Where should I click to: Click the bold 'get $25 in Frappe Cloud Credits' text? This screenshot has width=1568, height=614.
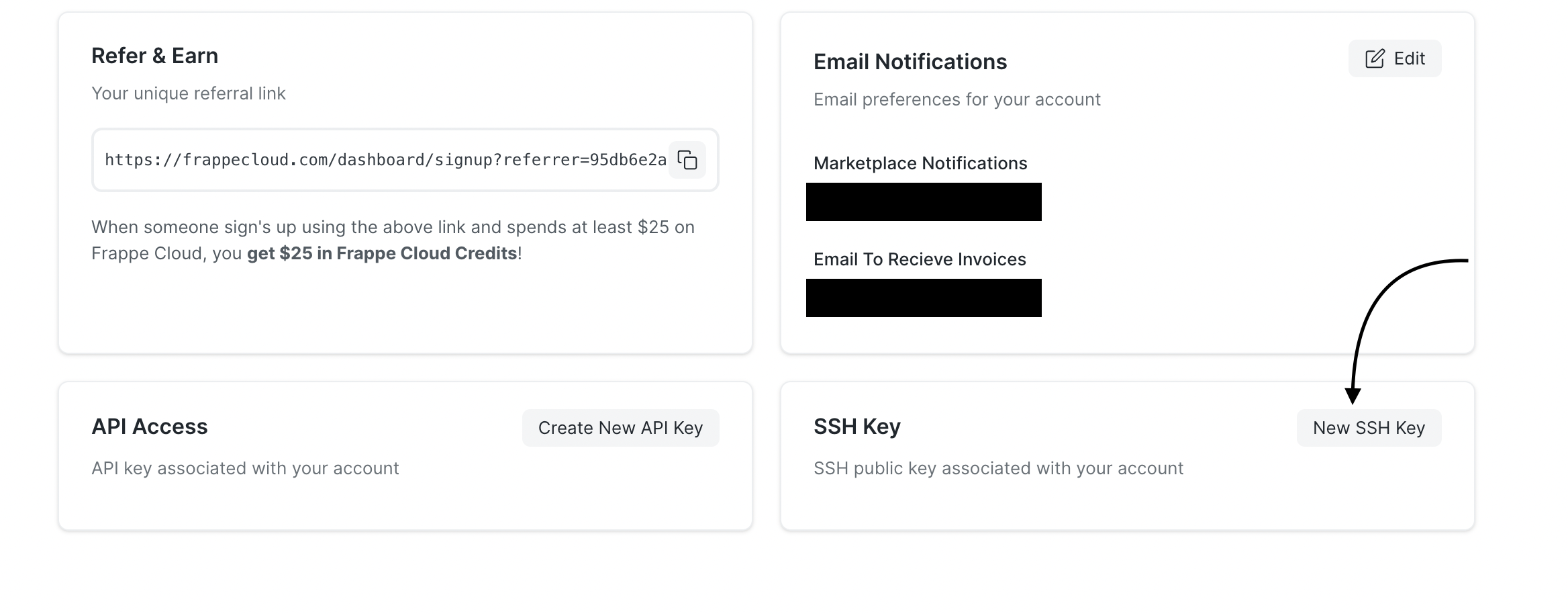pos(382,253)
